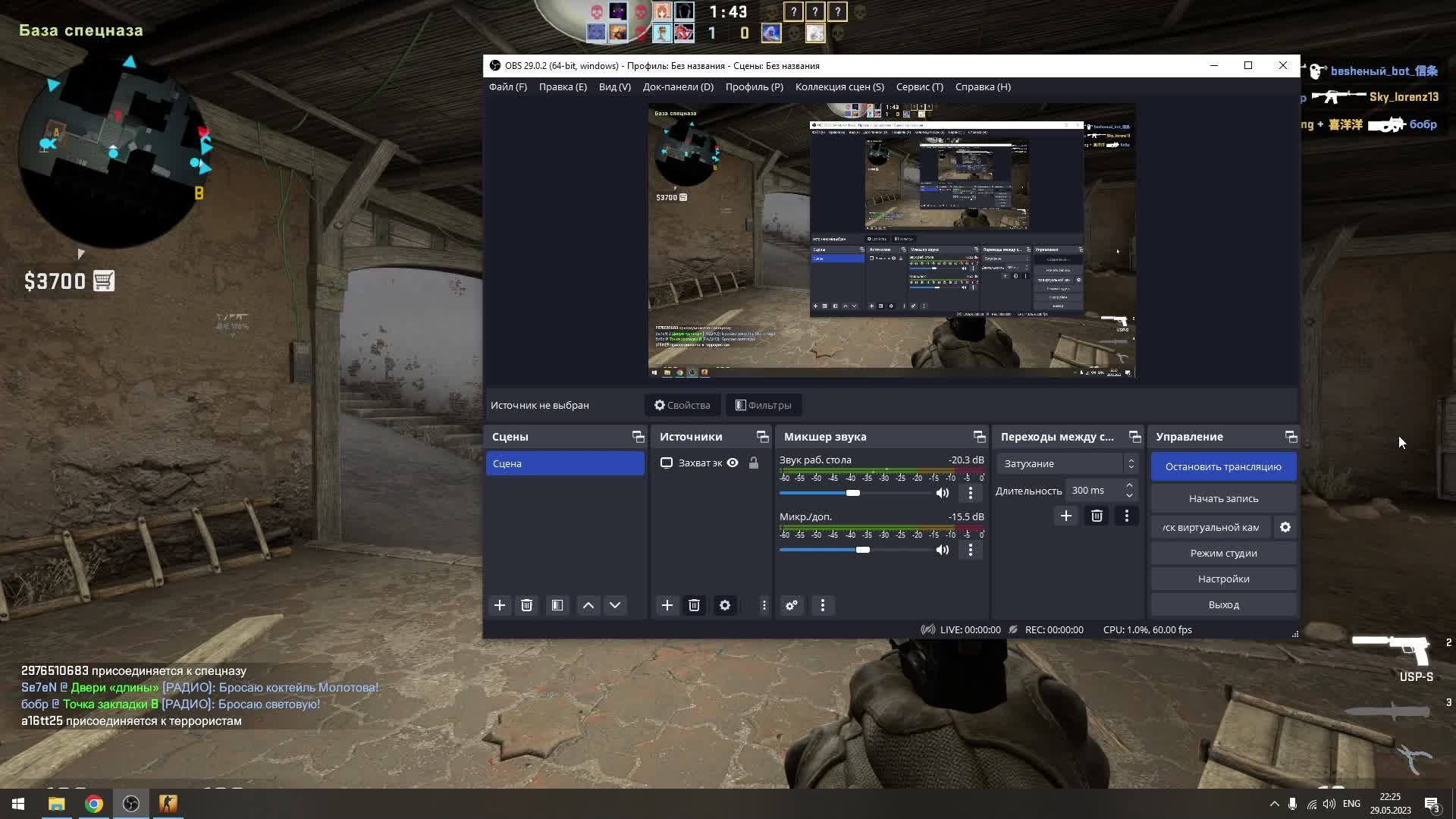Screen dimensions: 1456x819
Task: Hide the Захват экрана source with eye icon
Action: pos(733,463)
